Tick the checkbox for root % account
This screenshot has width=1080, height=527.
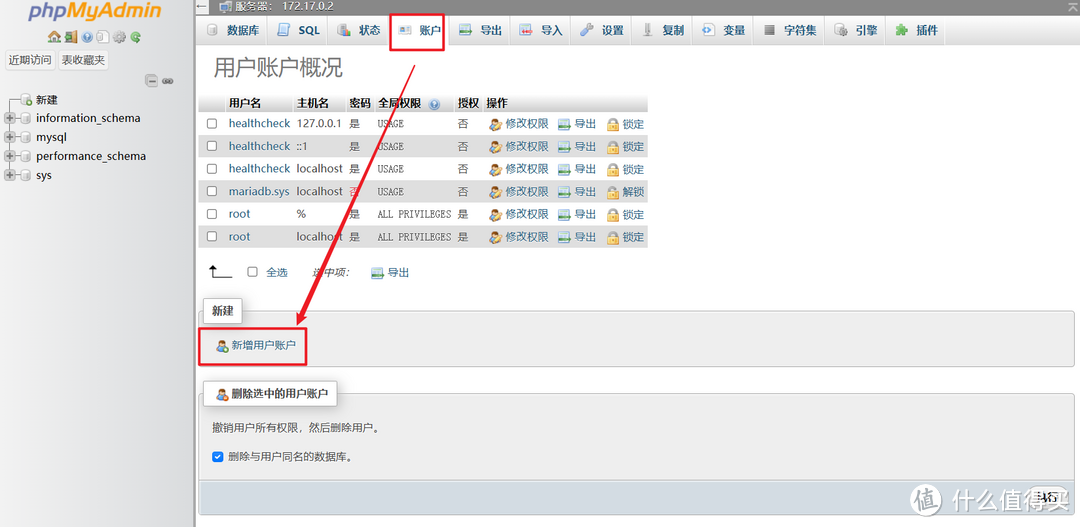coord(212,214)
